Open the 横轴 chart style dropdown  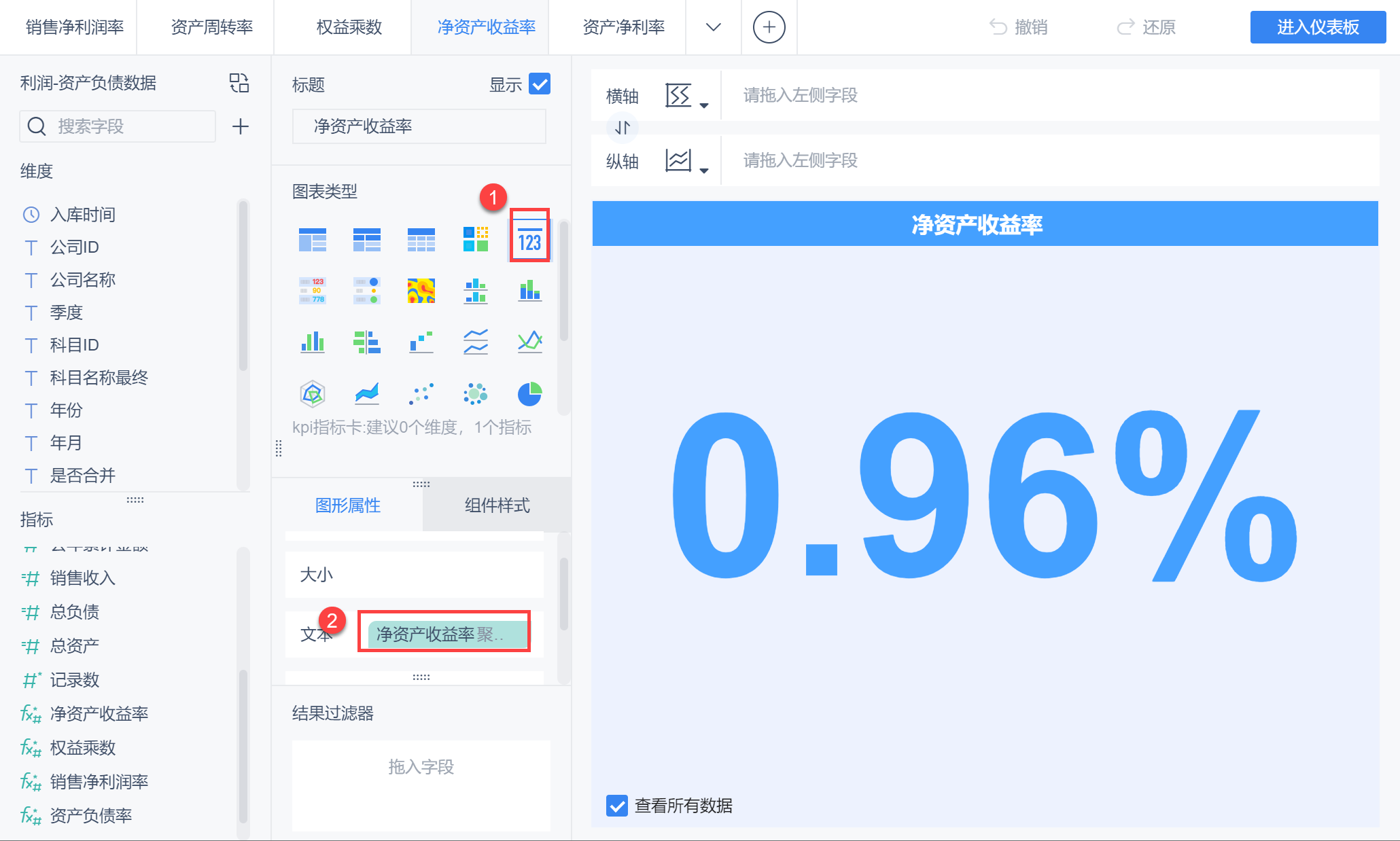click(x=685, y=95)
